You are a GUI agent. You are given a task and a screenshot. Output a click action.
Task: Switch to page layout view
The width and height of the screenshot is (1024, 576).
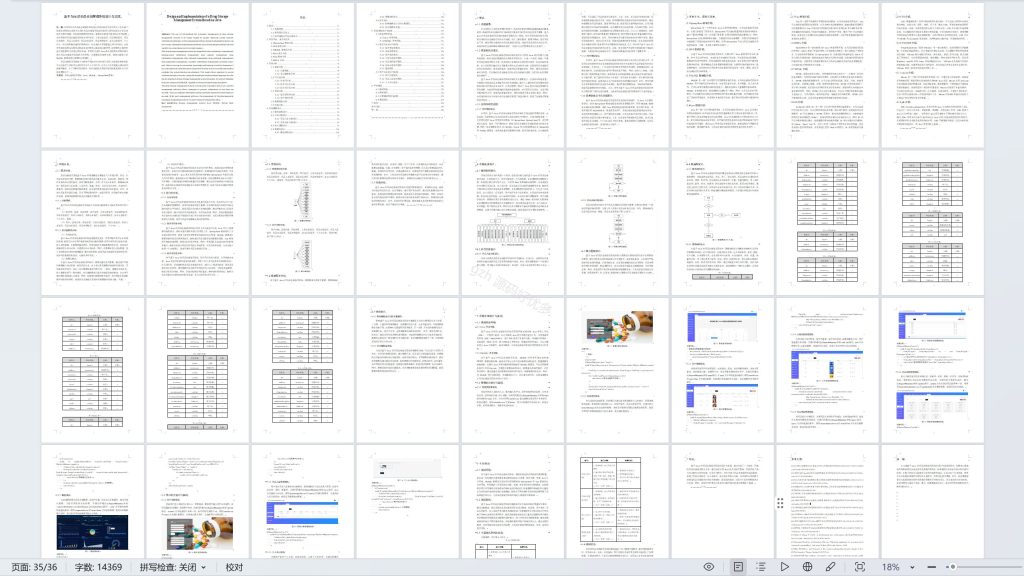coord(738,567)
